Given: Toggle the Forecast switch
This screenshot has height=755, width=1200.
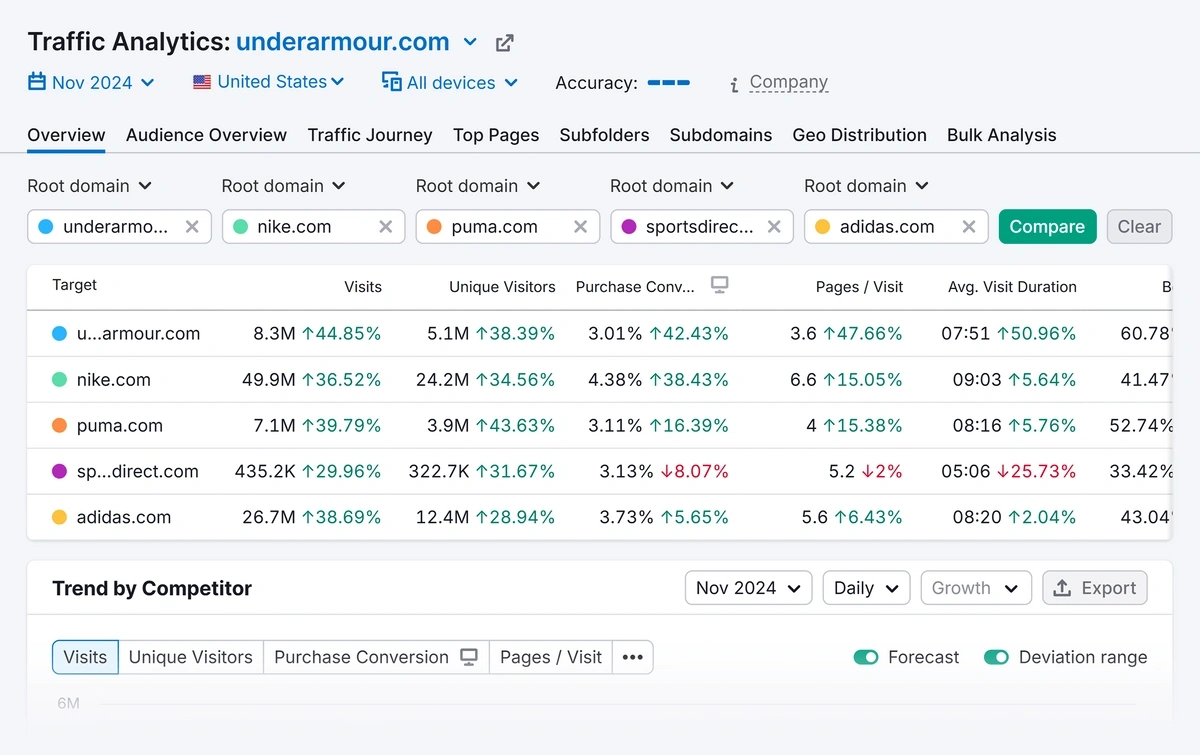Looking at the screenshot, I should [x=866, y=657].
